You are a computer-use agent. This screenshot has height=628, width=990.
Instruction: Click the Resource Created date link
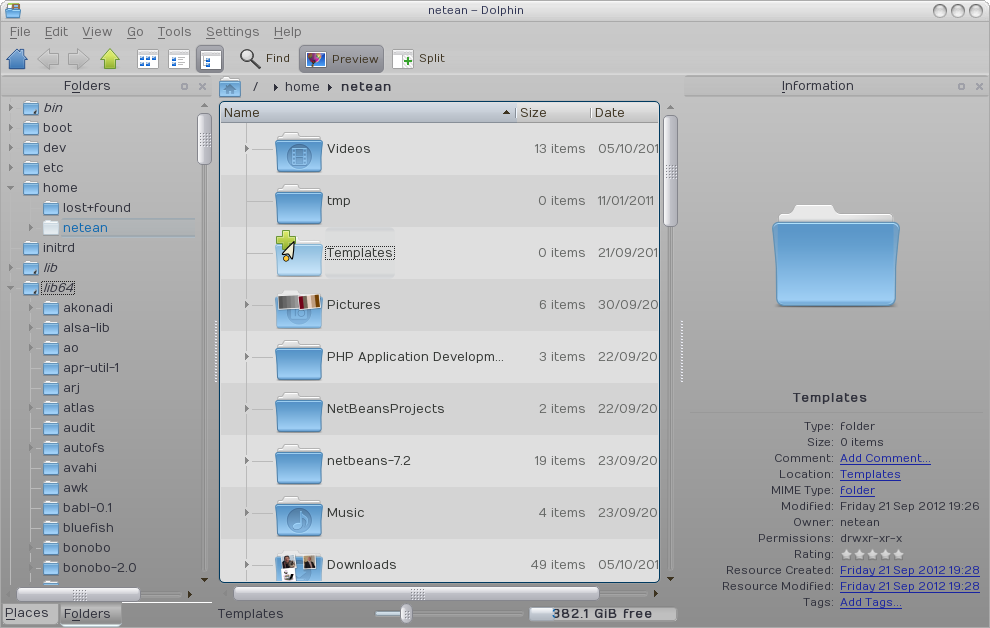(x=909, y=570)
